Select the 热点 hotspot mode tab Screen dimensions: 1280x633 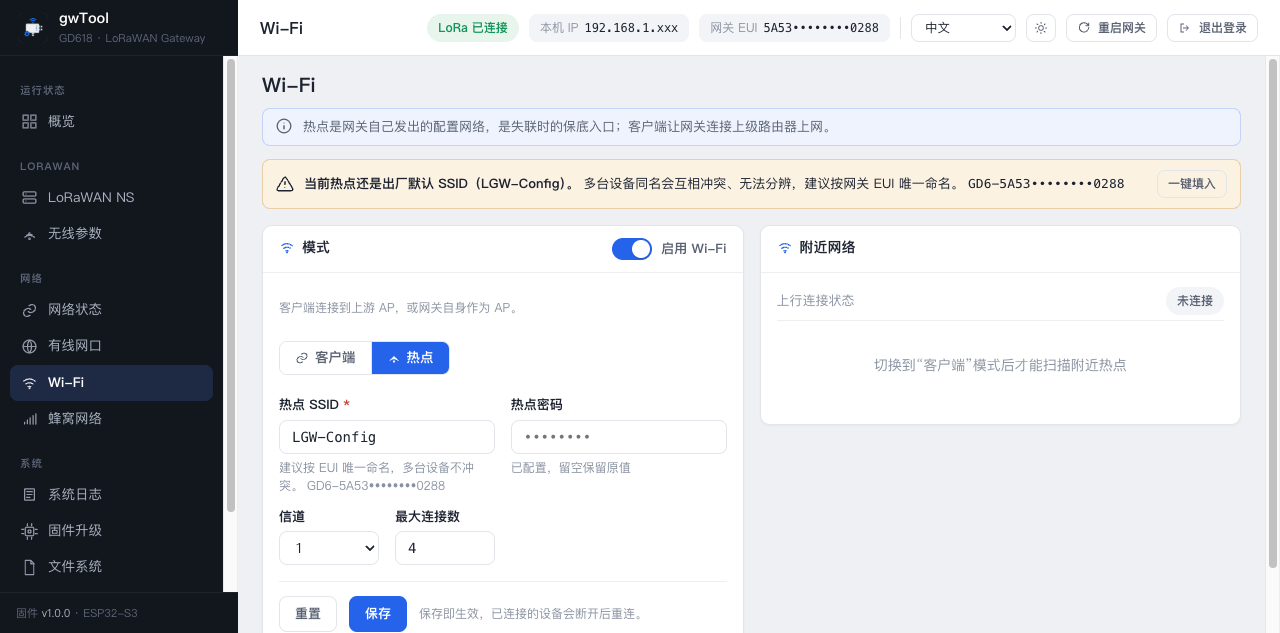[410, 358]
